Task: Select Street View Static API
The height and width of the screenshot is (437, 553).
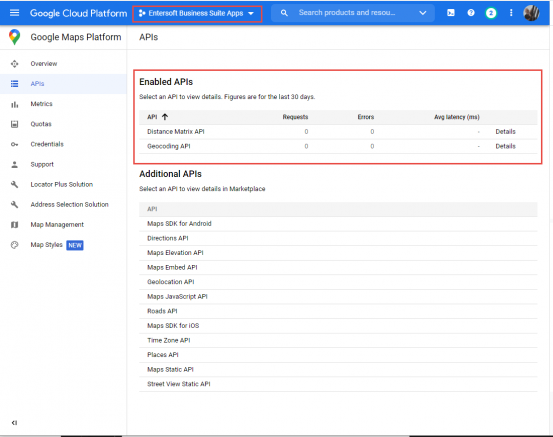Action: (338, 384)
